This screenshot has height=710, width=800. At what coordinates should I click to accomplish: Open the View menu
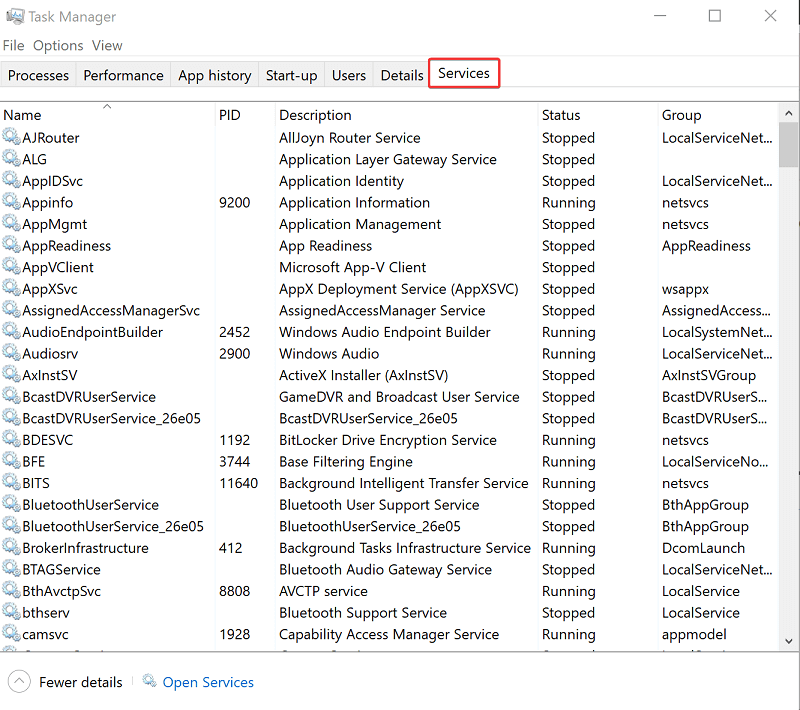pyautogui.click(x=107, y=45)
